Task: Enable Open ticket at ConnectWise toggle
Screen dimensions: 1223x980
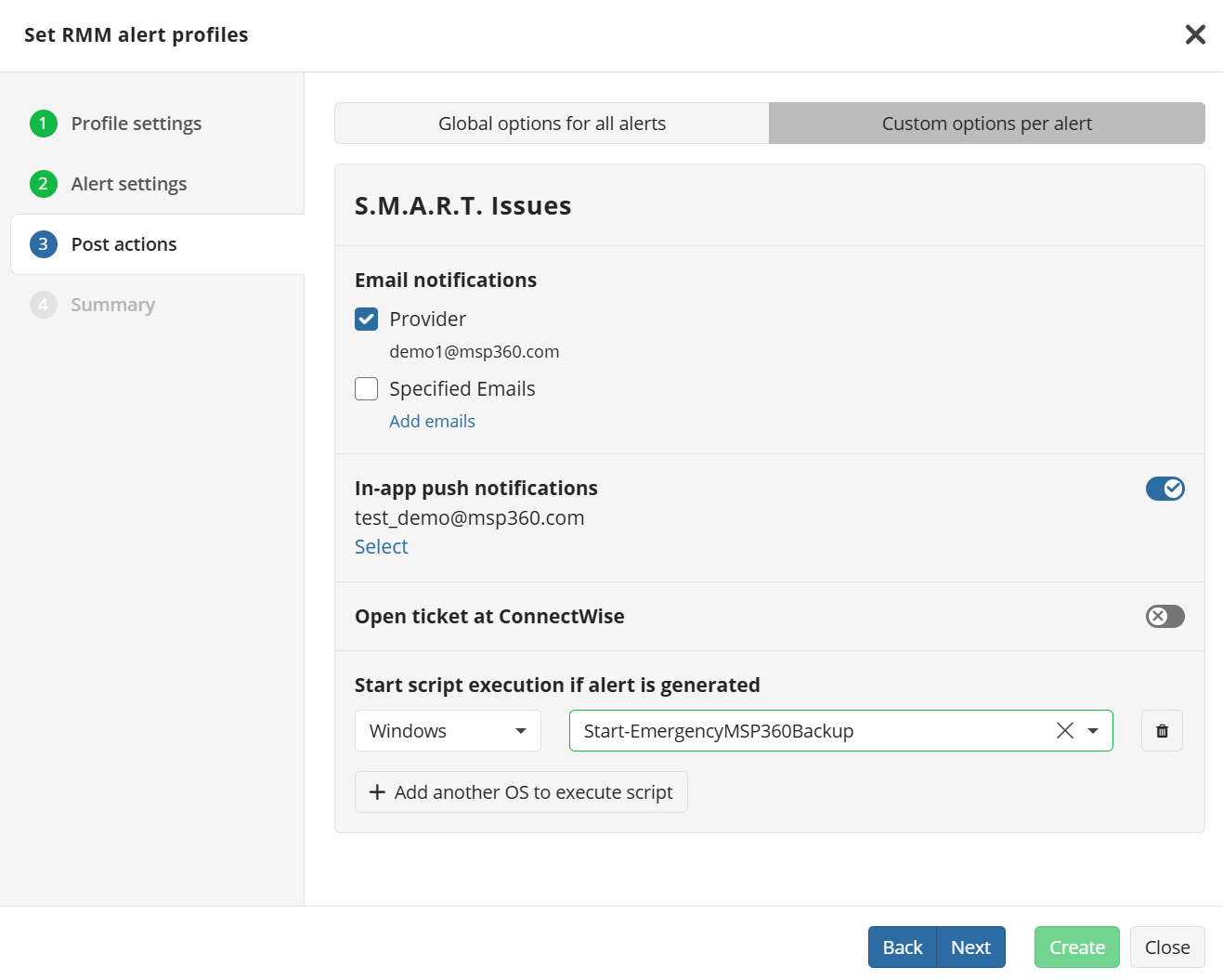Action: click(1164, 617)
